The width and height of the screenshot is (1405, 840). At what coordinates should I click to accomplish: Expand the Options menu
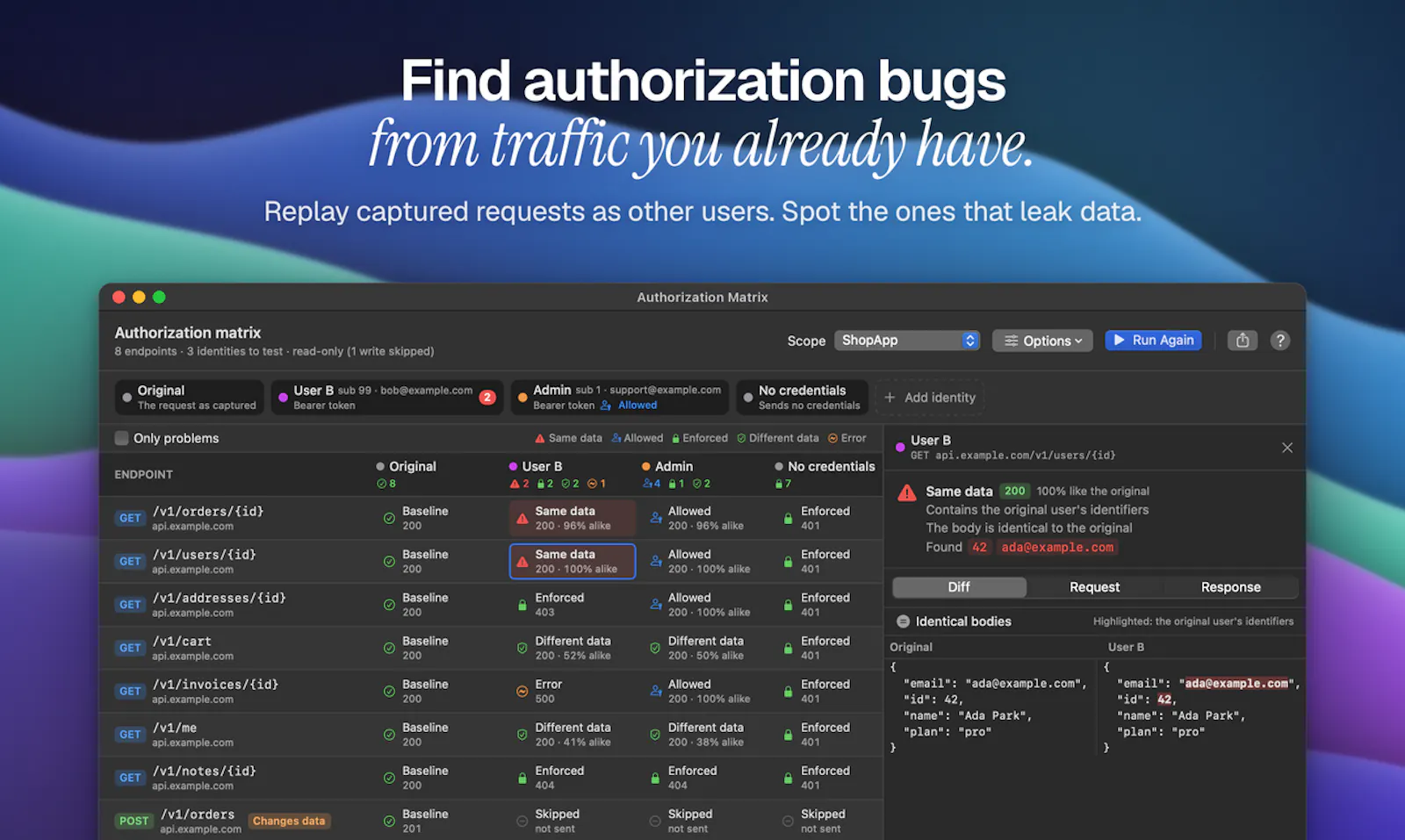(1042, 341)
